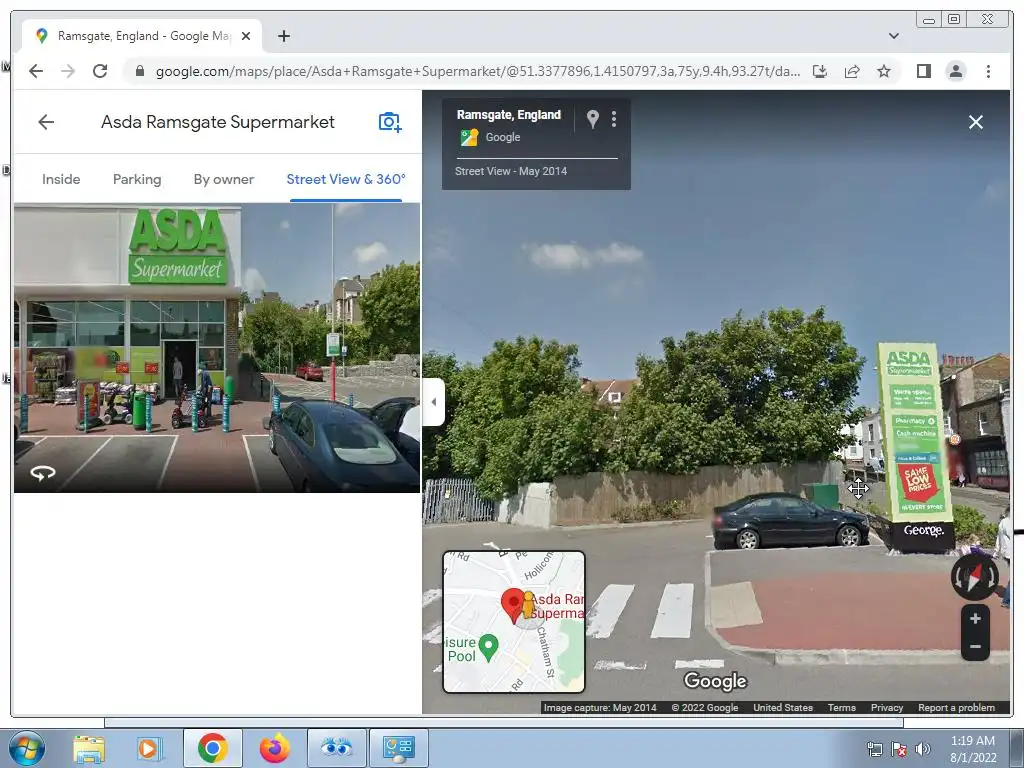Screen dimensions: 1024x768
Task: Click the Image capture: May 2014 text
Action: pos(600,707)
